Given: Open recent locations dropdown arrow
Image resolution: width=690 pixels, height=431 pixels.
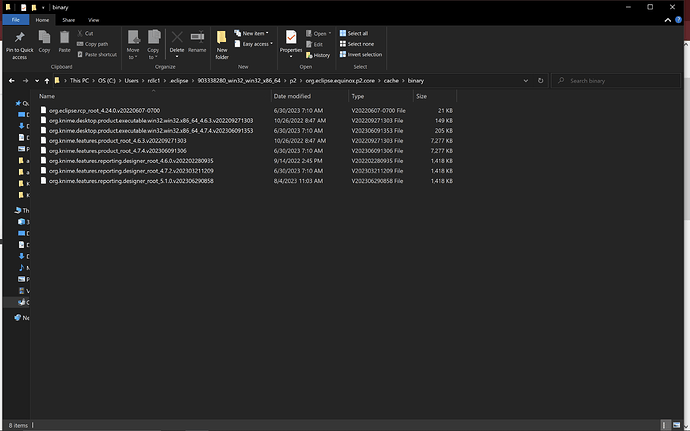Looking at the screenshot, I should [37, 81].
